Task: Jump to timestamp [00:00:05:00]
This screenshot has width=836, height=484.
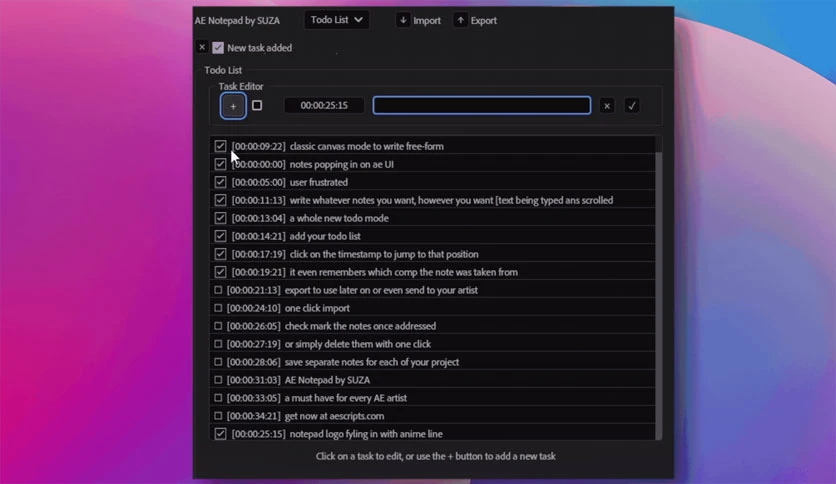Action: point(259,182)
